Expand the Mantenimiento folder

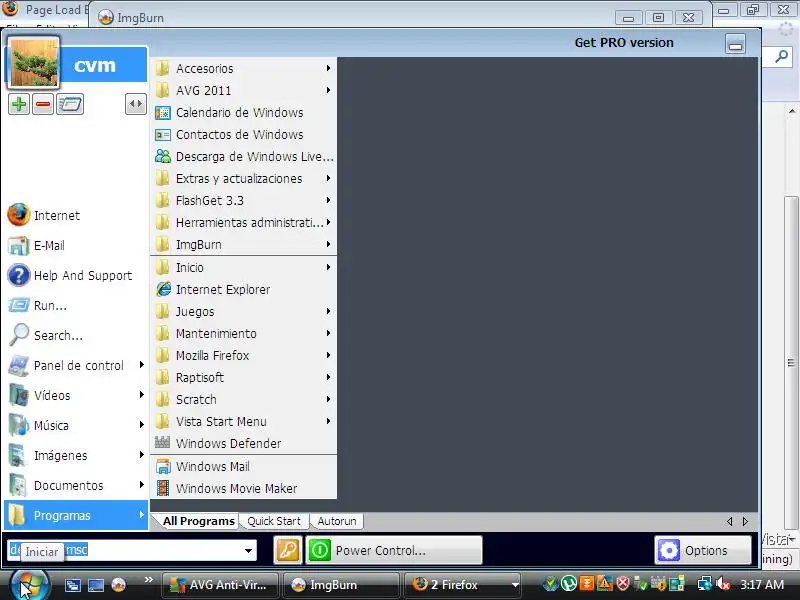243,333
